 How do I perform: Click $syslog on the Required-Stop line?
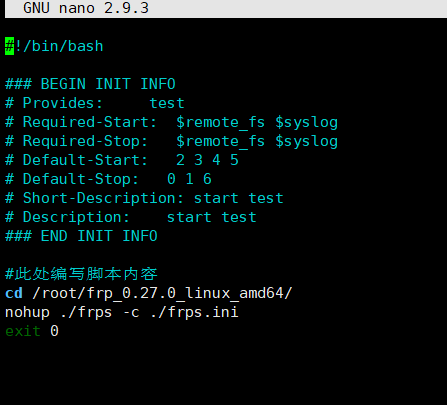click(x=306, y=141)
